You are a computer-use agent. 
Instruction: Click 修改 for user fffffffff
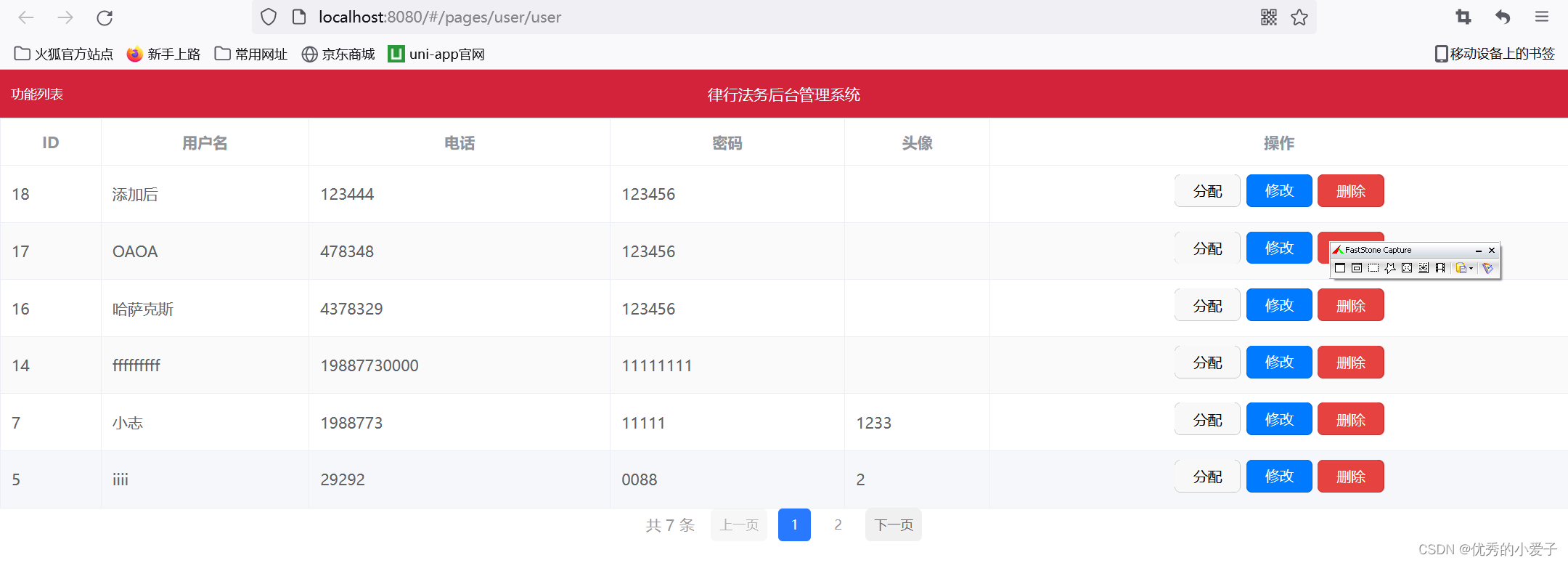pyautogui.click(x=1279, y=362)
